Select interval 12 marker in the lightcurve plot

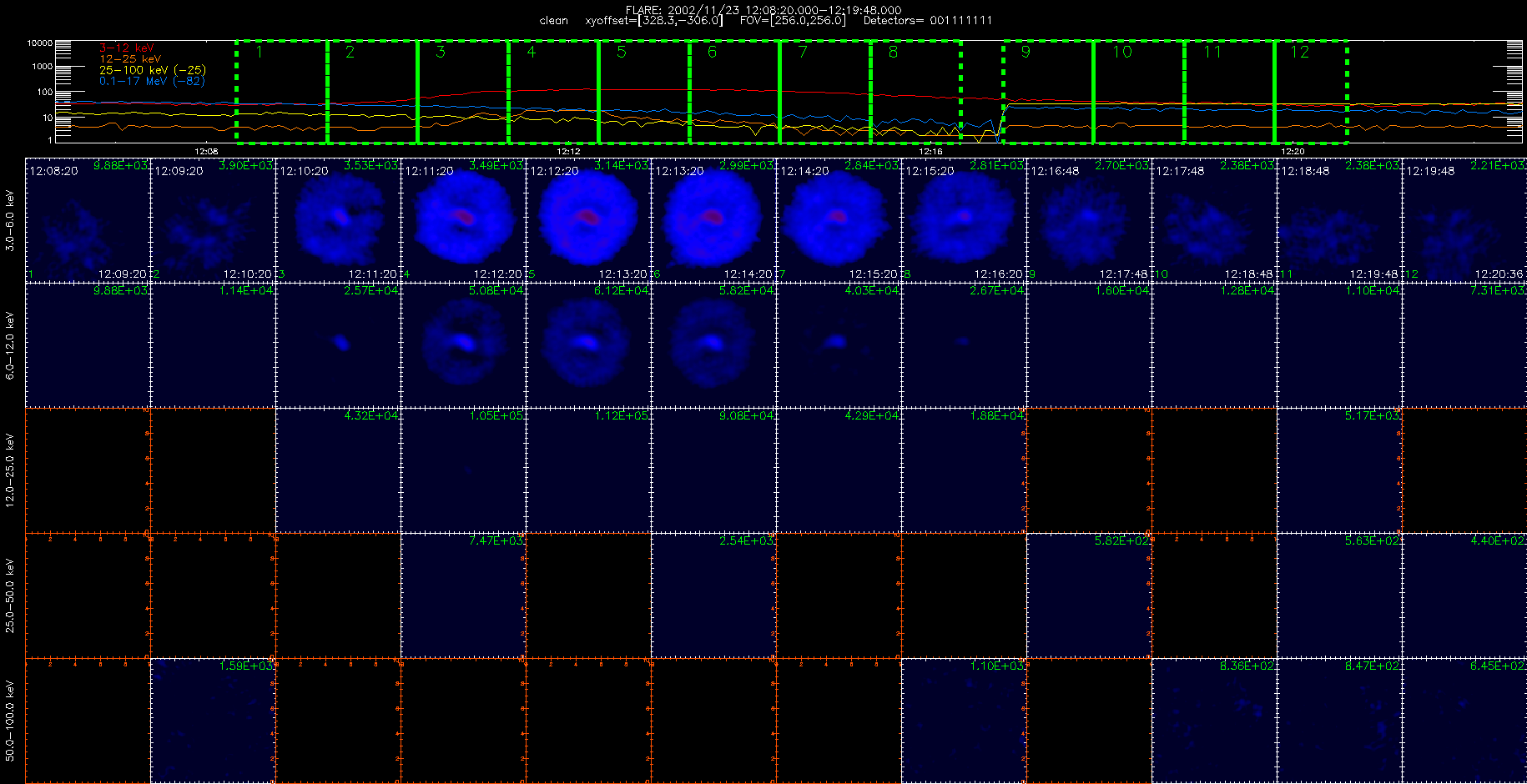1300,53
